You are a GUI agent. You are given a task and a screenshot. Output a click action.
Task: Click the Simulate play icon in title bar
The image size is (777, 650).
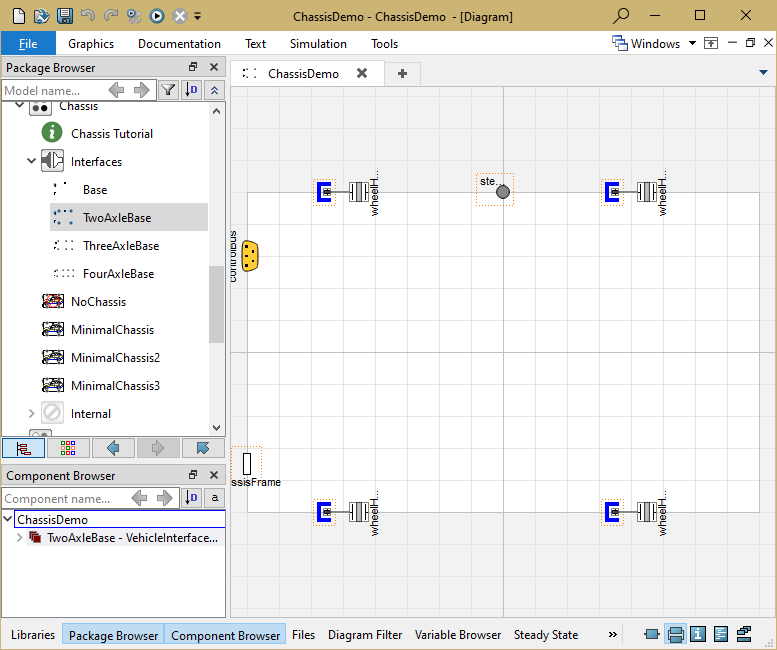(x=157, y=15)
